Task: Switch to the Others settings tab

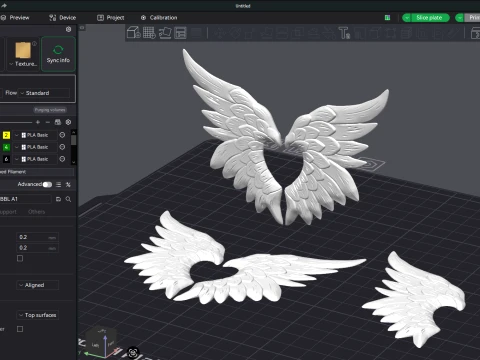Action: 36,212
